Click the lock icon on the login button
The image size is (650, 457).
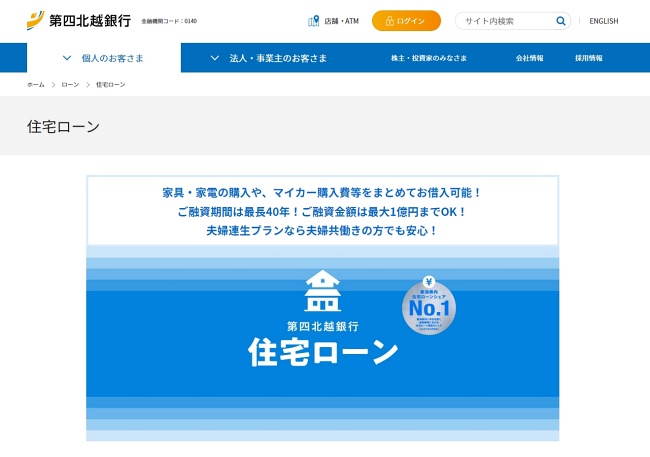(390, 21)
